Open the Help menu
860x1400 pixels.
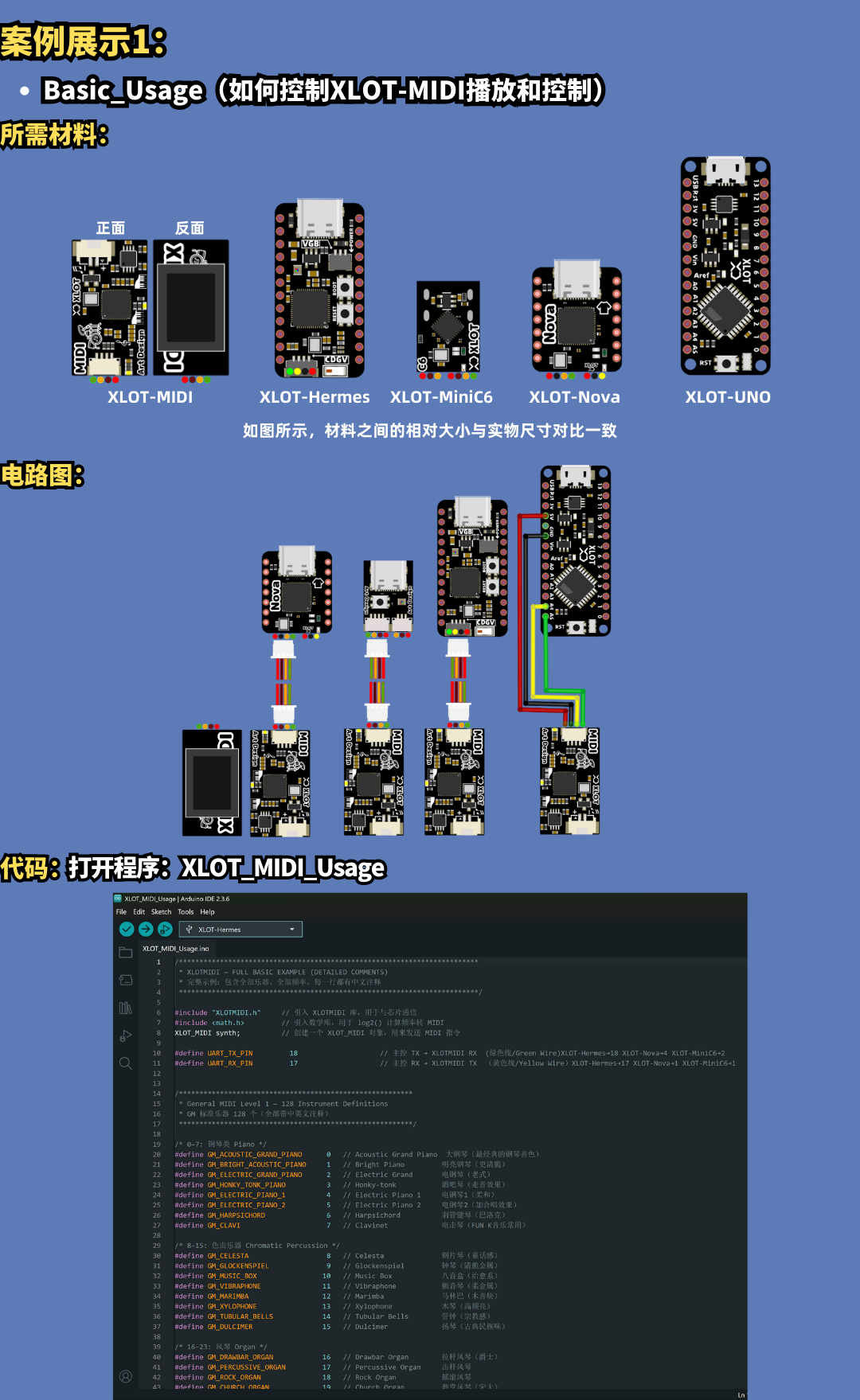207,912
